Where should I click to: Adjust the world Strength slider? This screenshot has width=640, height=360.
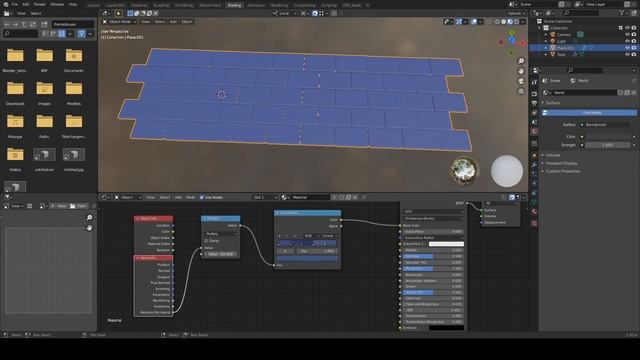pos(608,145)
